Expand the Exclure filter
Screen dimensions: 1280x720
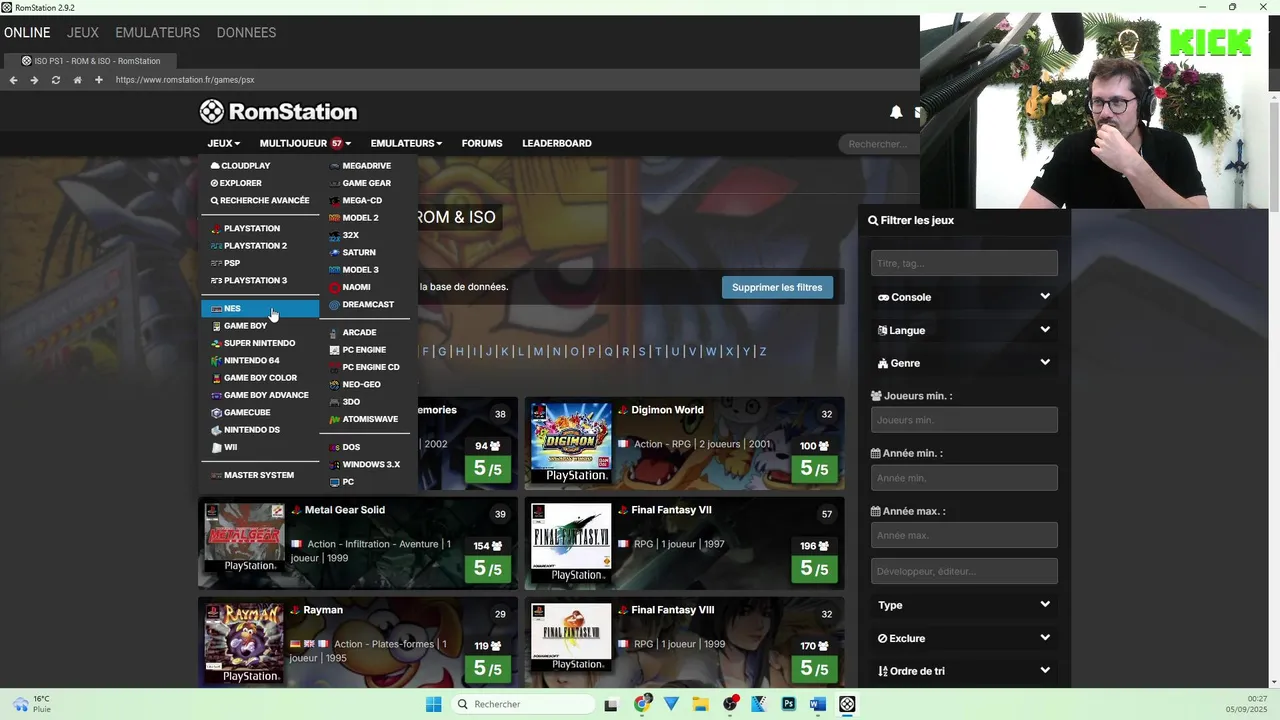(x=964, y=638)
